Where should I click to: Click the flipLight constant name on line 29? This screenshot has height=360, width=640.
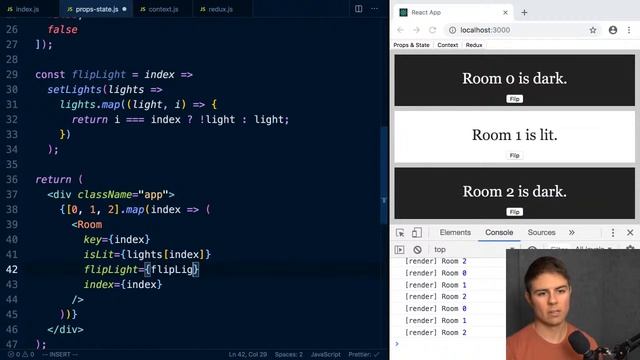(x=99, y=75)
